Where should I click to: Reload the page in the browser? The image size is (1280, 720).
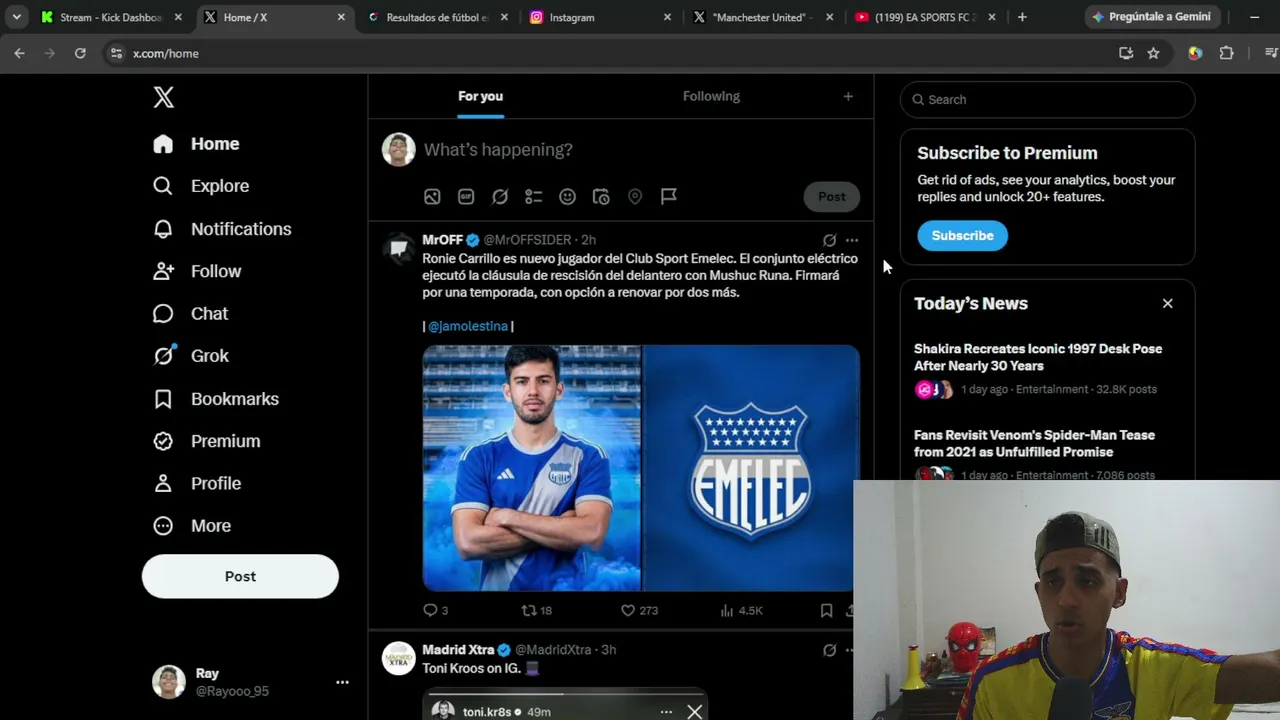[x=80, y=53]
